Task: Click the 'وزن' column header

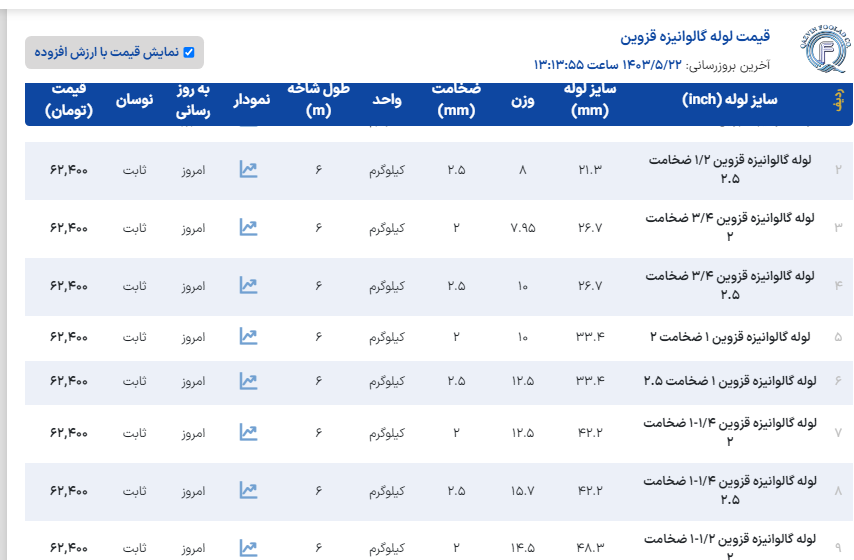Action: coord(523,102)
